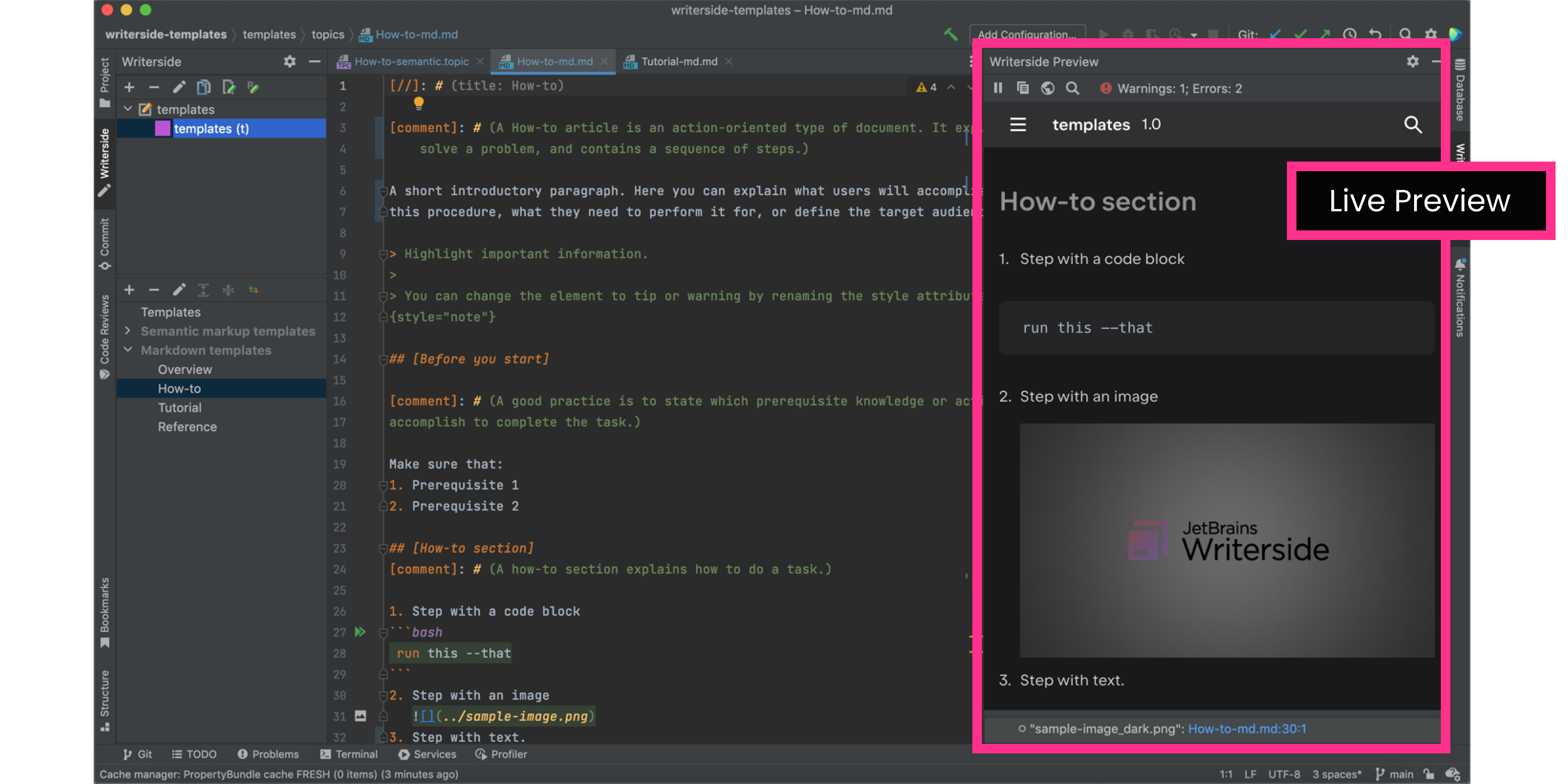Open run configurations dropdown arrow
Screen dimensions: 1568x784
click(x=1194, y=35)
